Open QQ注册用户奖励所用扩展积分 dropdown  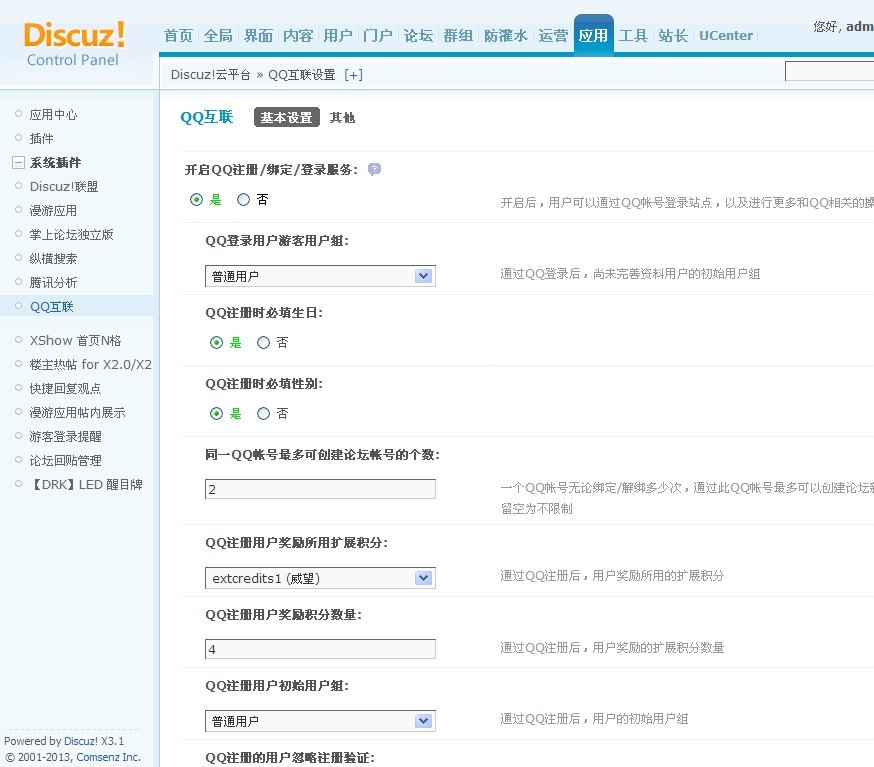pos(320,578)
